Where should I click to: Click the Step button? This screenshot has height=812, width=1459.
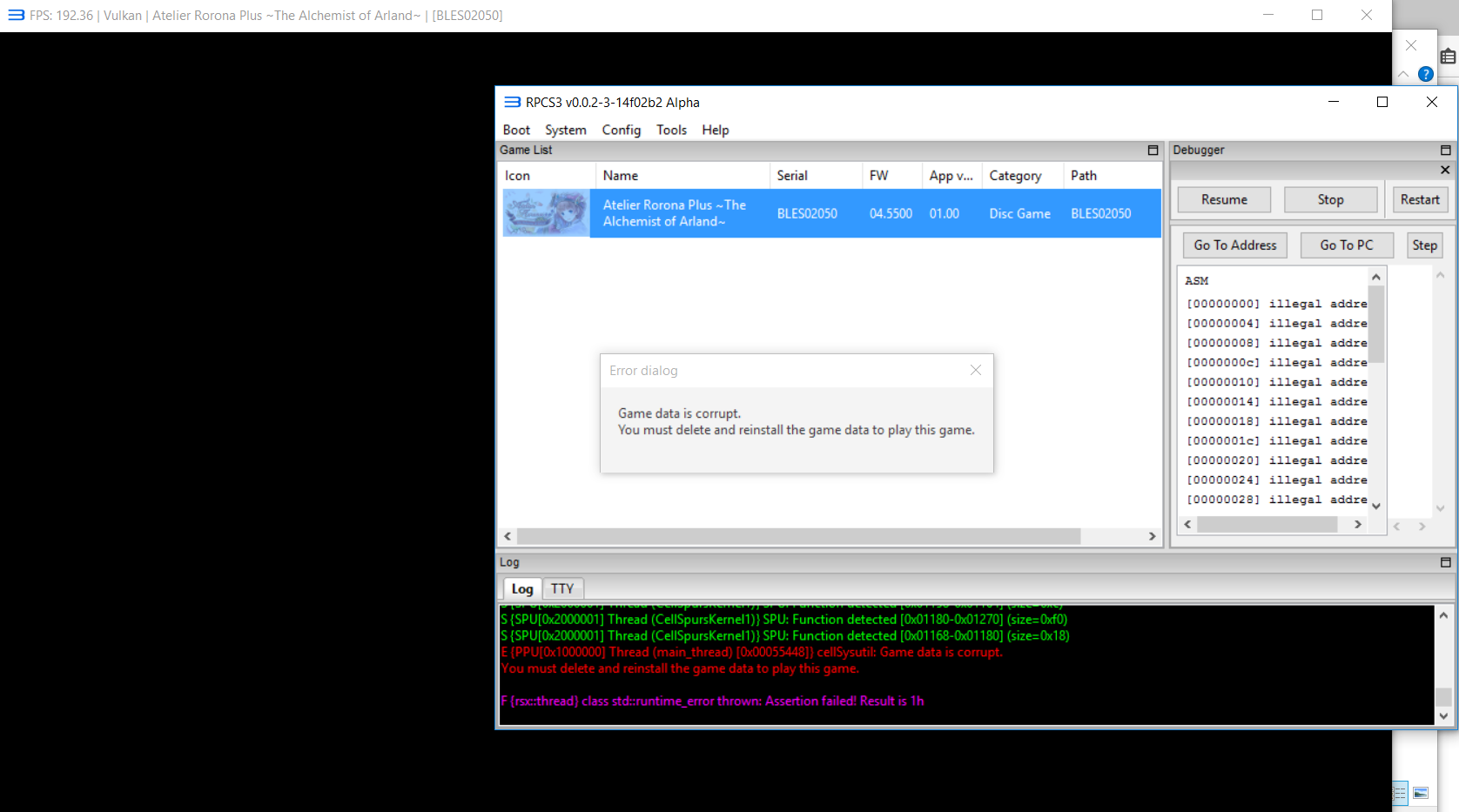(x=1424, y=245)
